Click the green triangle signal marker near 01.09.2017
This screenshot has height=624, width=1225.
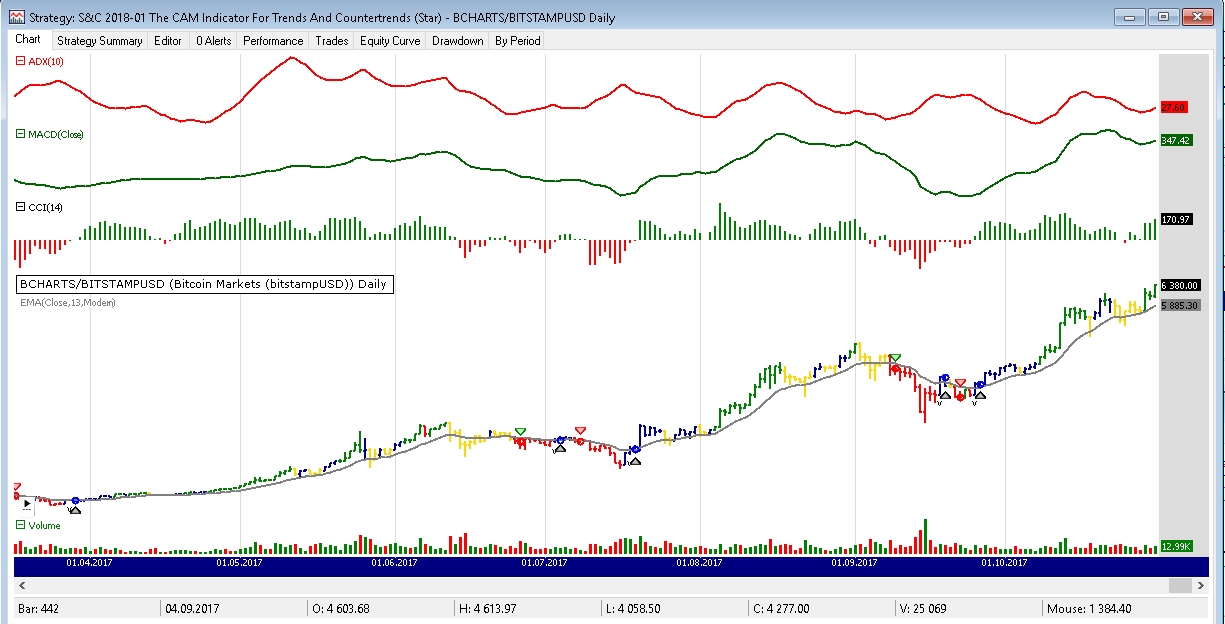(895, 358)
